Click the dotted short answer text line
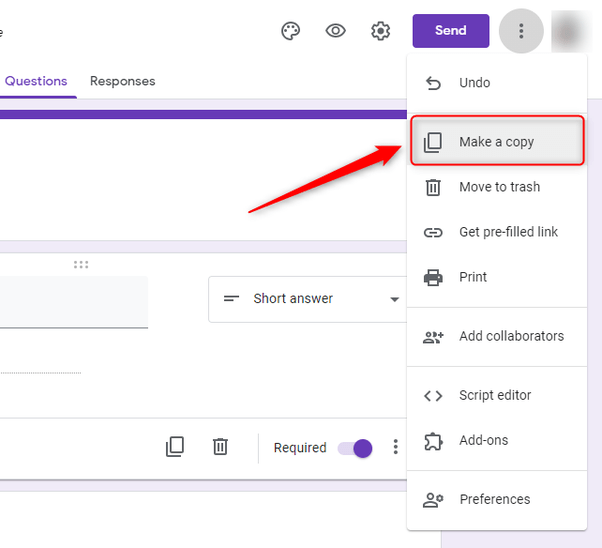Image resolution: width=602 pixels, height=548 pixels. 40,373
